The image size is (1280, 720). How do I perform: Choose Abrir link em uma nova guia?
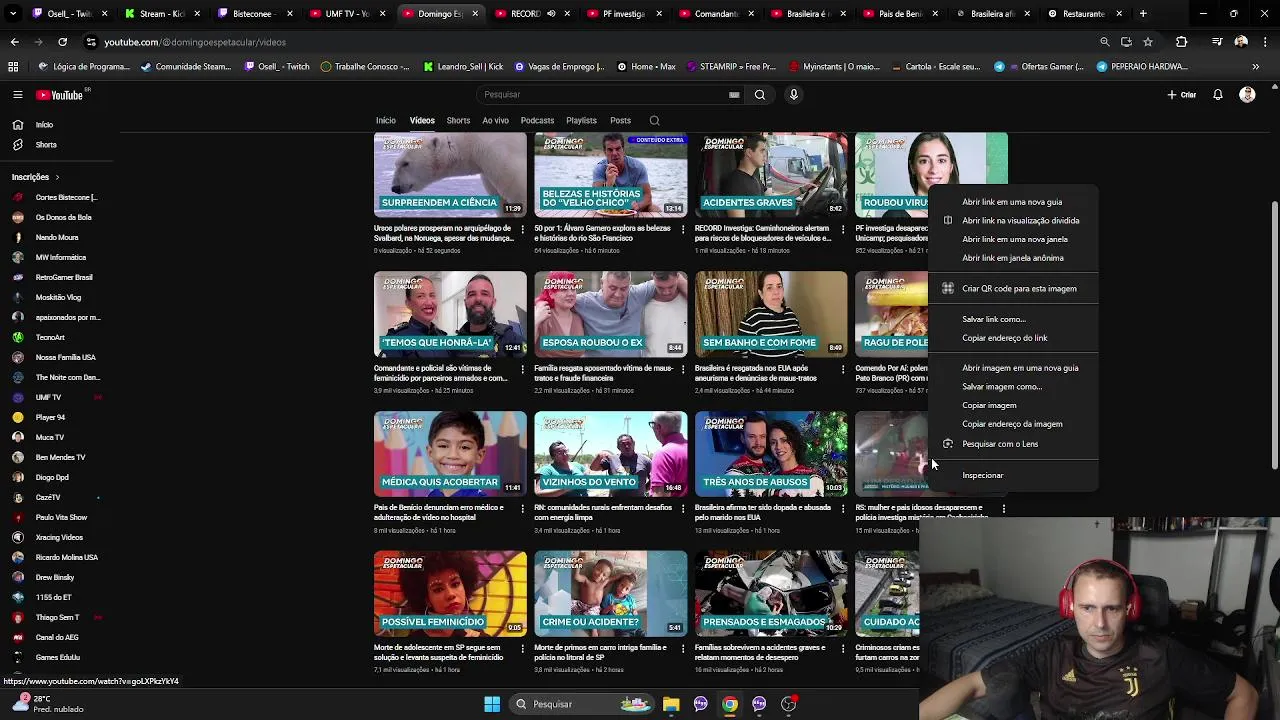pos(1013,202)
